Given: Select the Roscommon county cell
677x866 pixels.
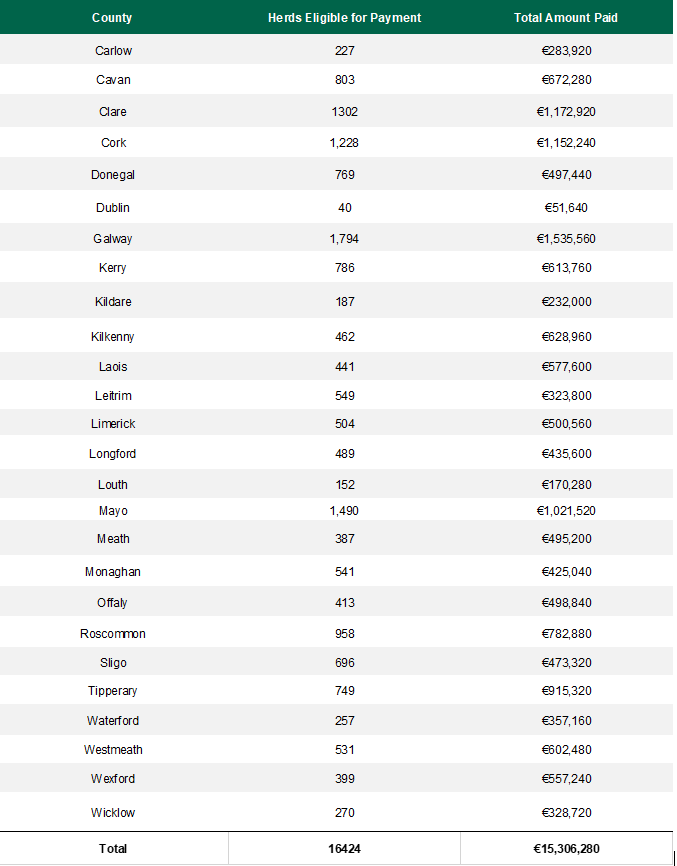Looking at the screenshot, I should (113, 634).
